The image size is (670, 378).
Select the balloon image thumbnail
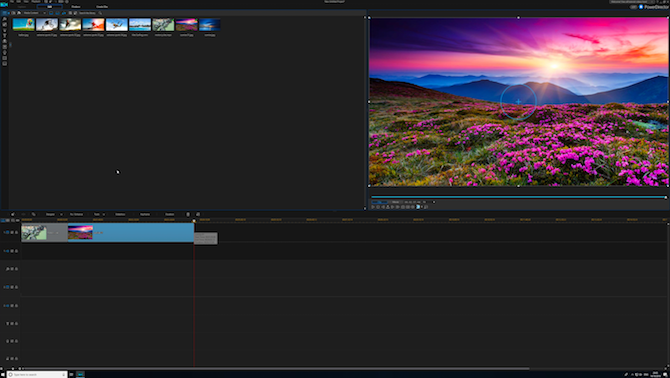click(x=24, y=24)
